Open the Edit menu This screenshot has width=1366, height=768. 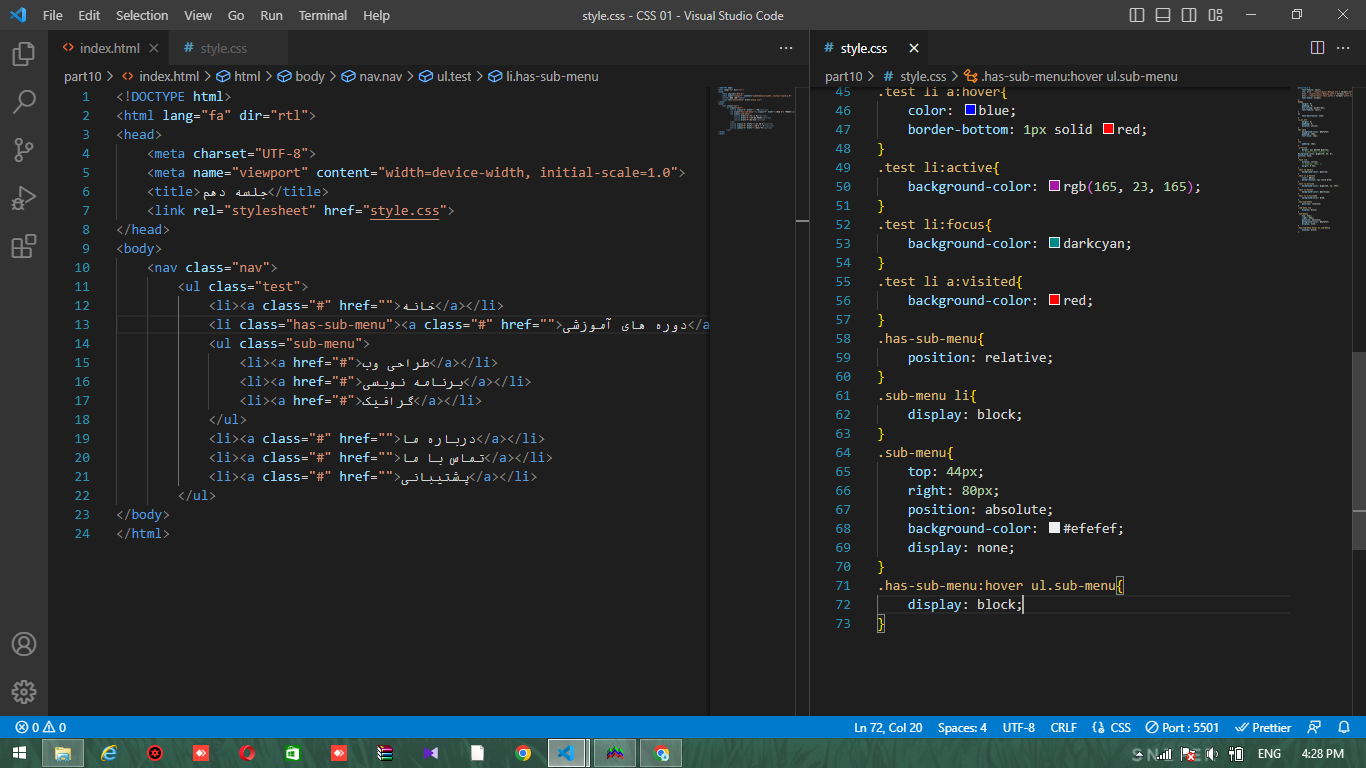click(x=89, y=15)
